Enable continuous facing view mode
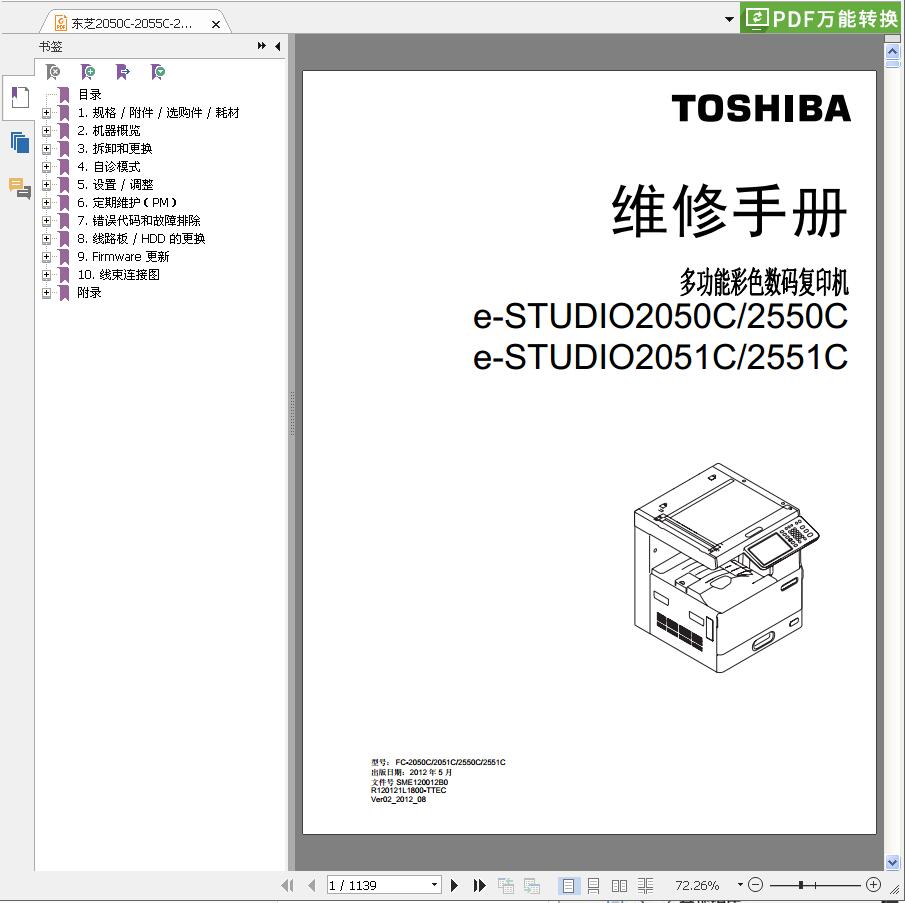905x903 pixels. click(645, 885)
